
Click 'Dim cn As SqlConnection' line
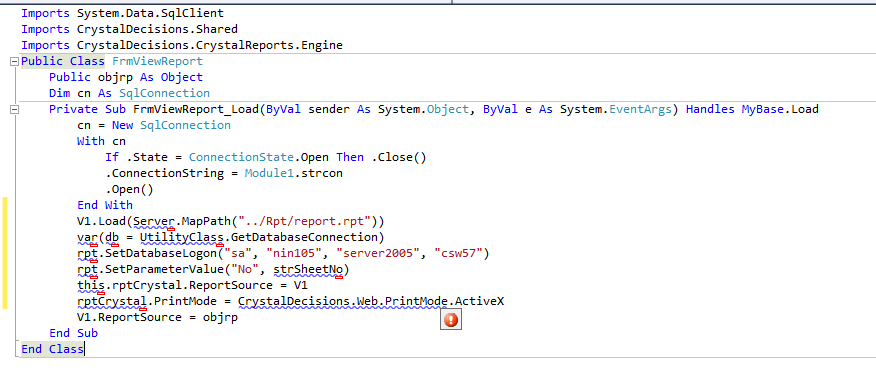tap(130, 93)
